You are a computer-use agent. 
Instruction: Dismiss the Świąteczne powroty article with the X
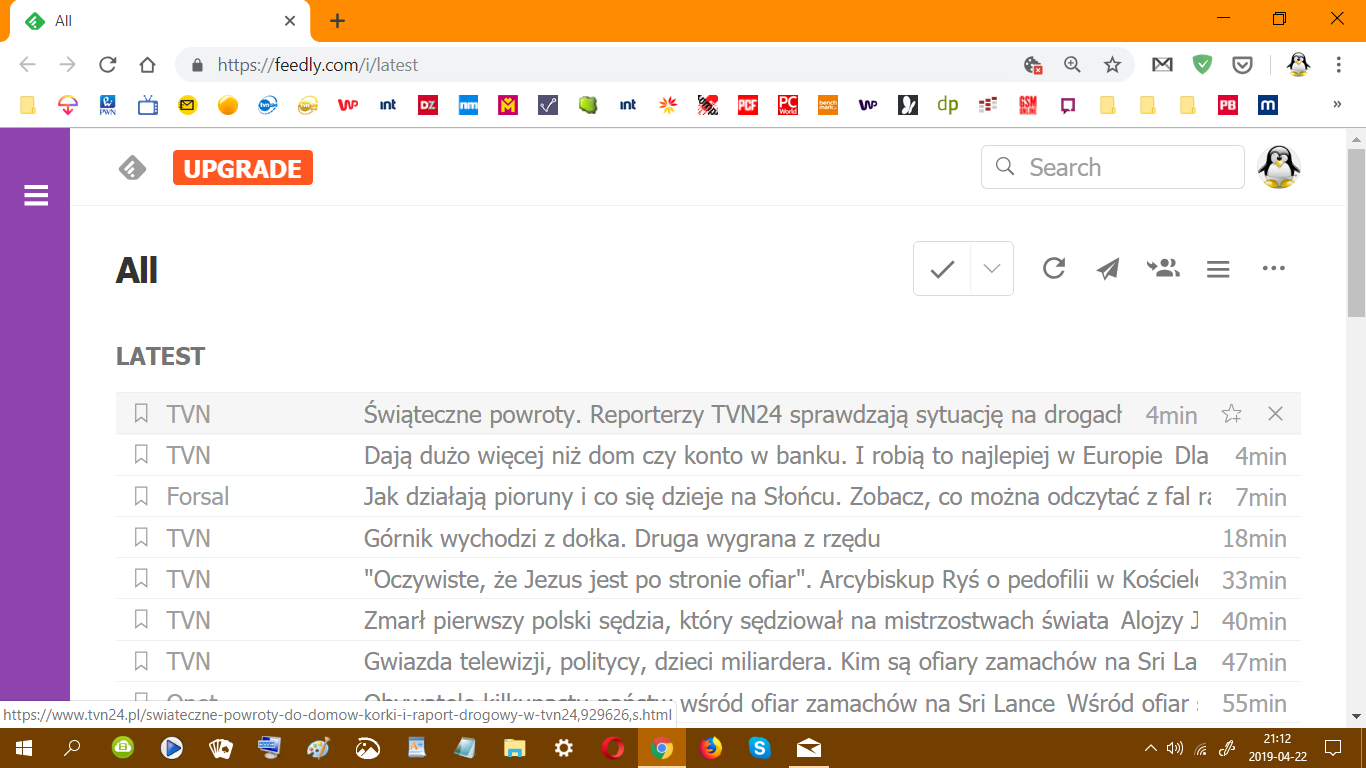1275,414
